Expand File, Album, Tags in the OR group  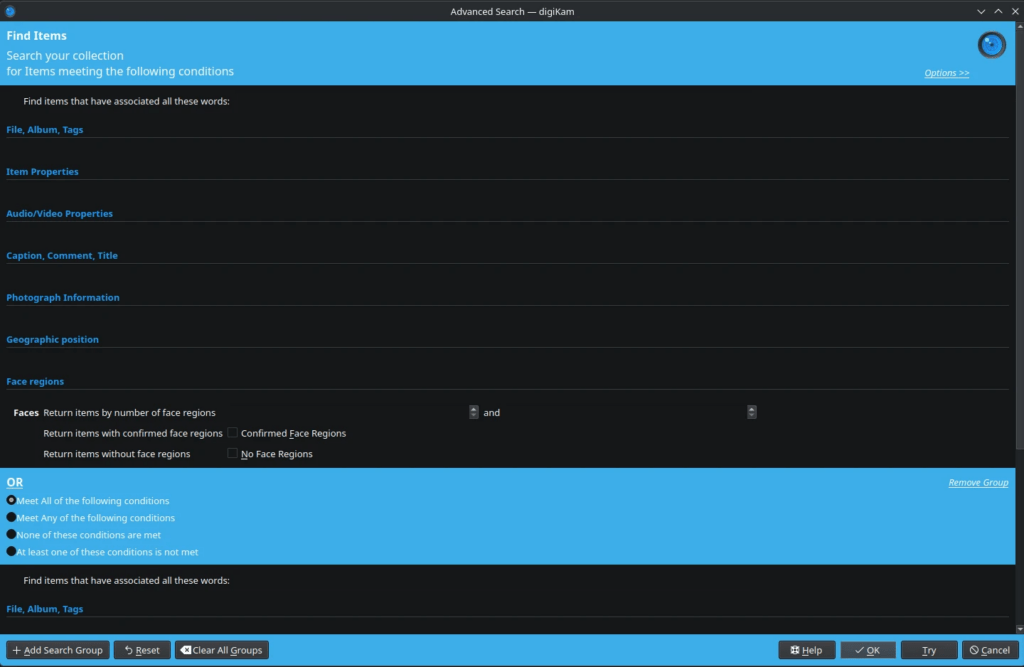coord(44,608)
